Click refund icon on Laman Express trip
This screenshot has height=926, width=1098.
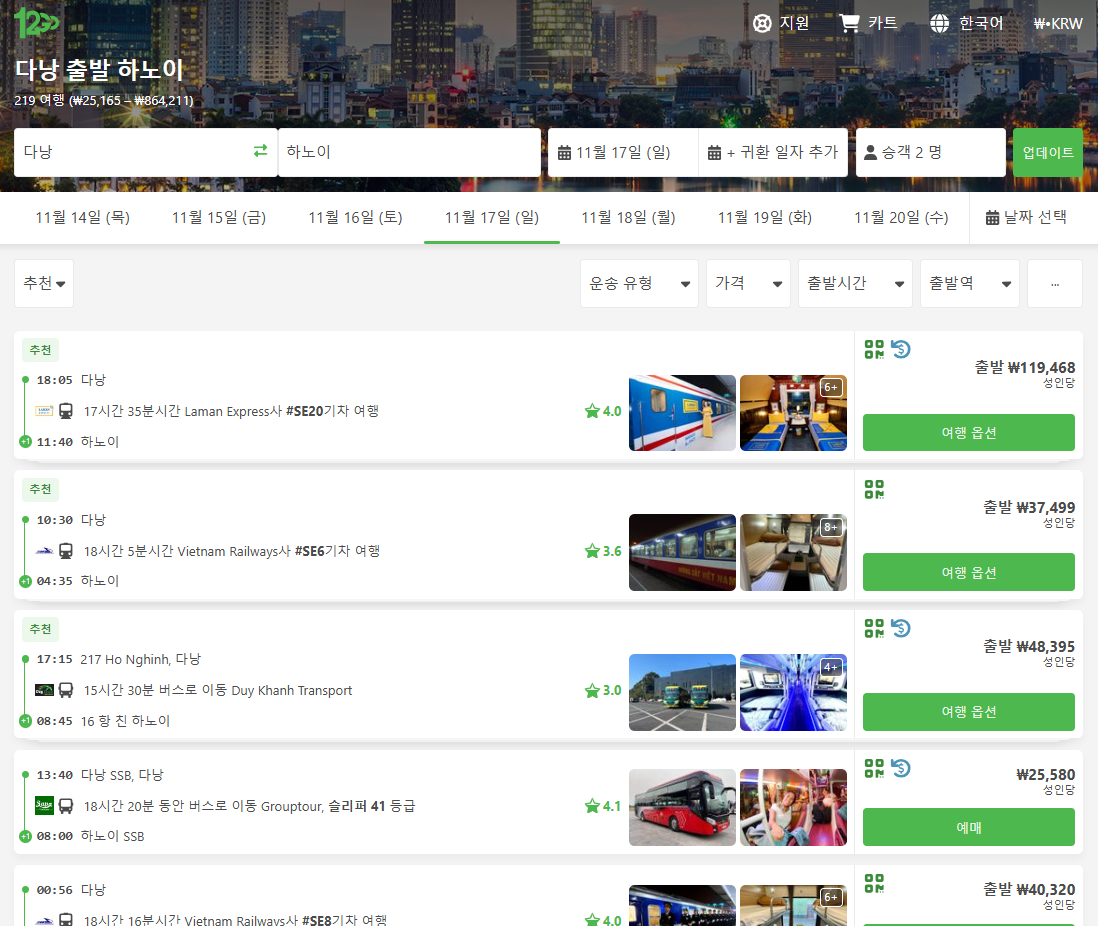[x=901, y=349]
